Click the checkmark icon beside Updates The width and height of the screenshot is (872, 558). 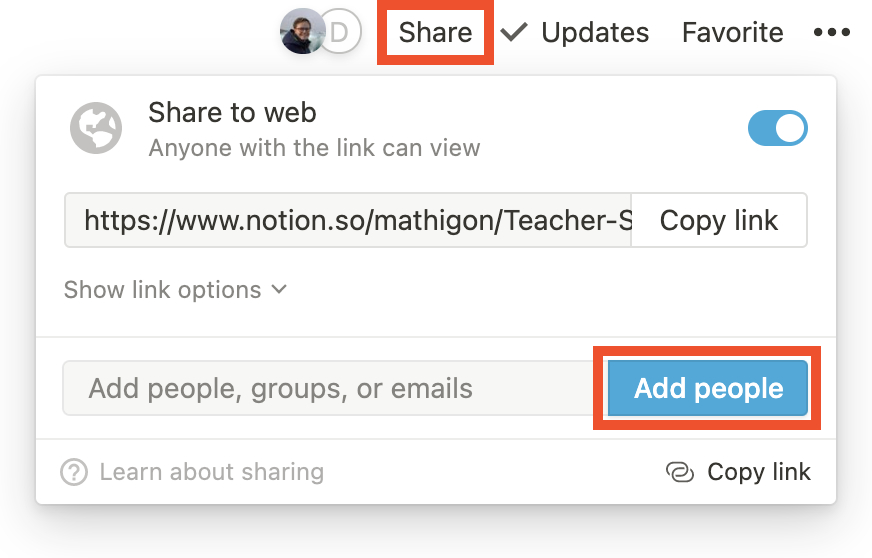point(513,32)
